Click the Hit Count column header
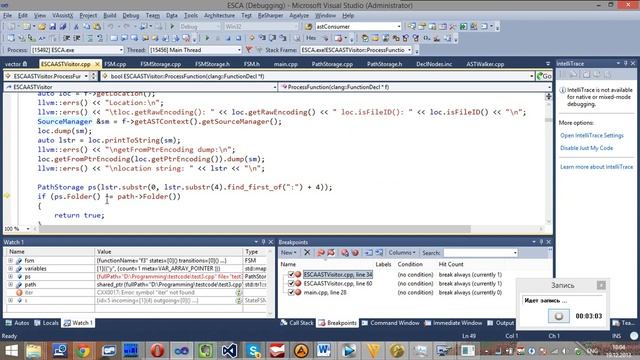 [x=451, y=264]
